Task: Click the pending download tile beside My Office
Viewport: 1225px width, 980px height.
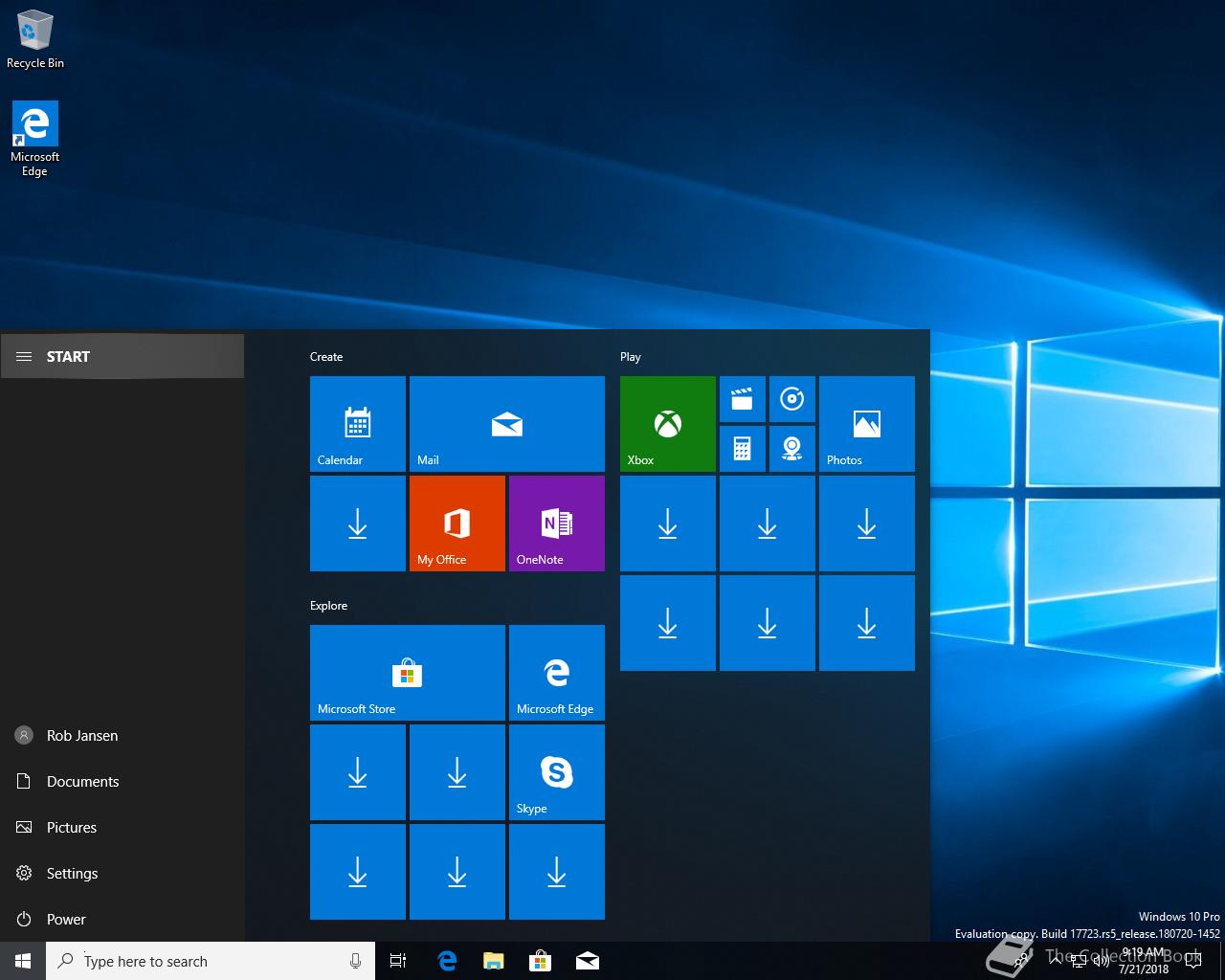Action: (x=358, y=523)
